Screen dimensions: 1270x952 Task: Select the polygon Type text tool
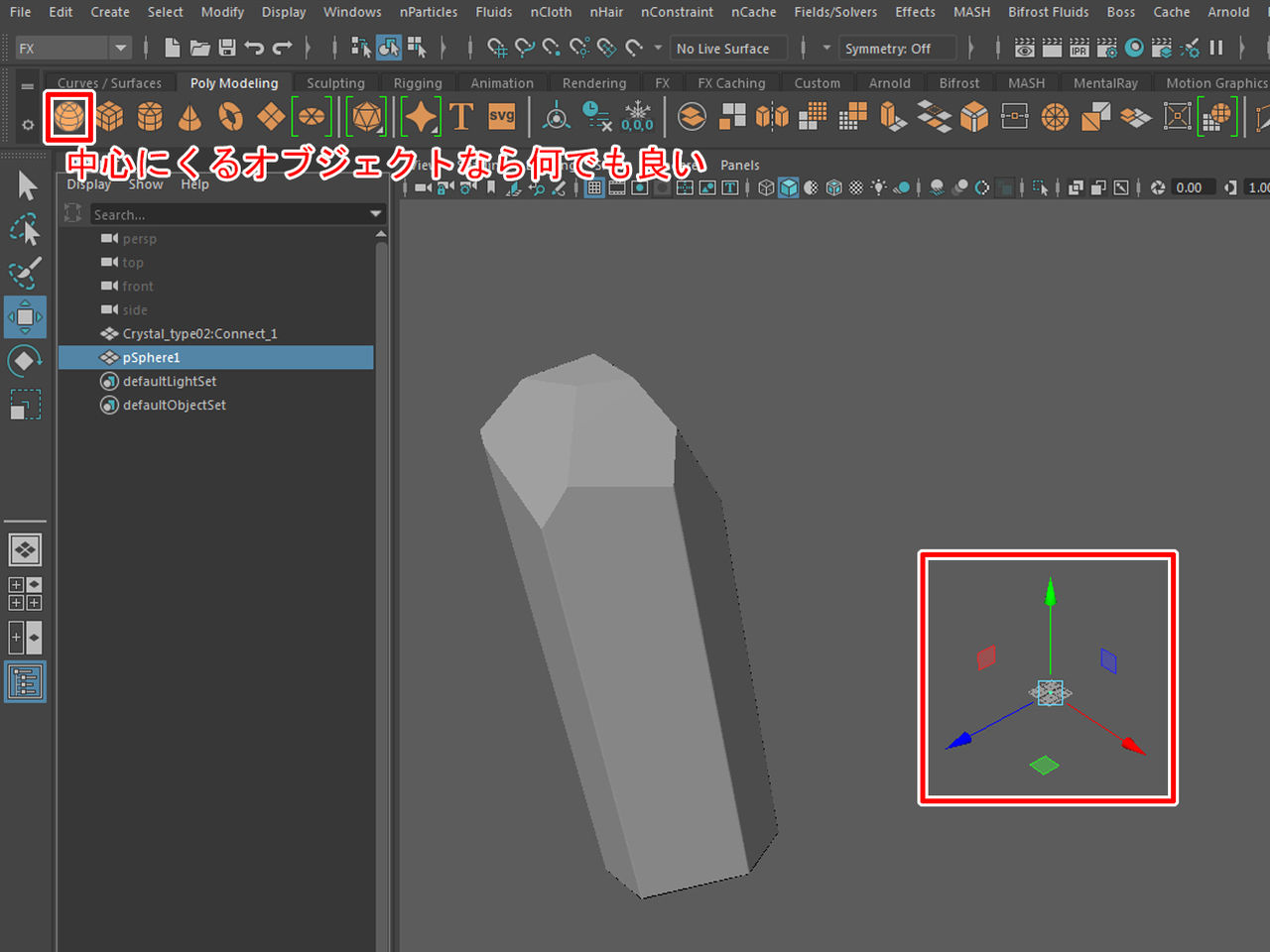461,117
